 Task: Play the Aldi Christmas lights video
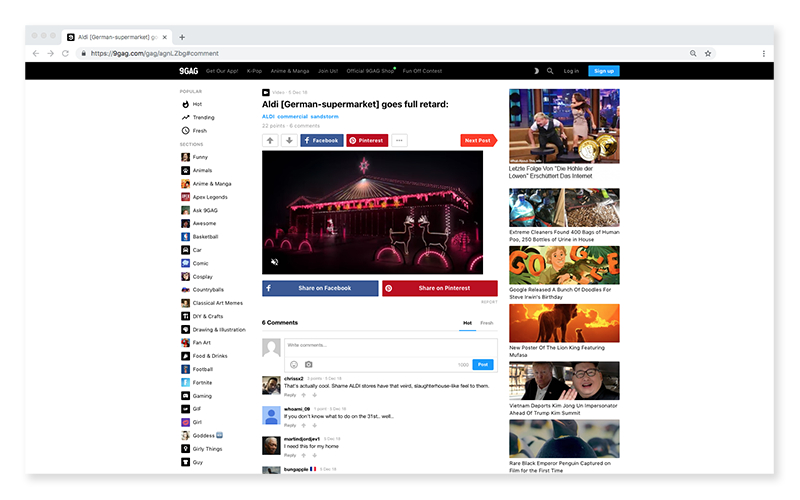372,212
